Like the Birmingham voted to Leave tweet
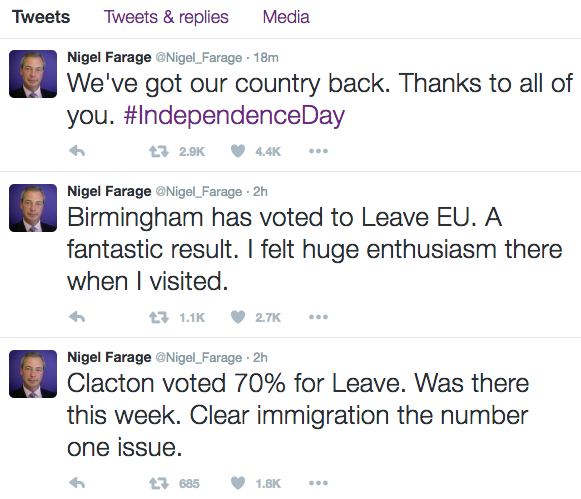This screenshot has width=581, height=499. click(238, 317)
